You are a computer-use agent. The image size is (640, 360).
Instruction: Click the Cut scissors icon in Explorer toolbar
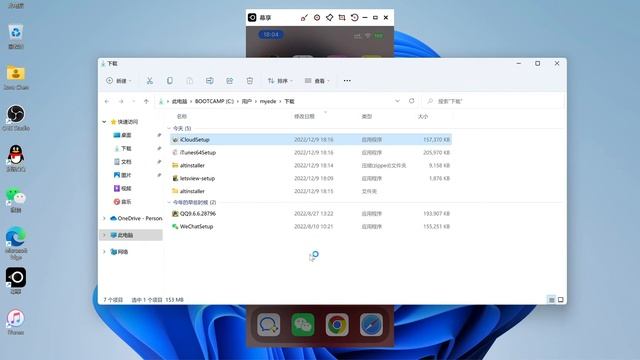point(150,81)
